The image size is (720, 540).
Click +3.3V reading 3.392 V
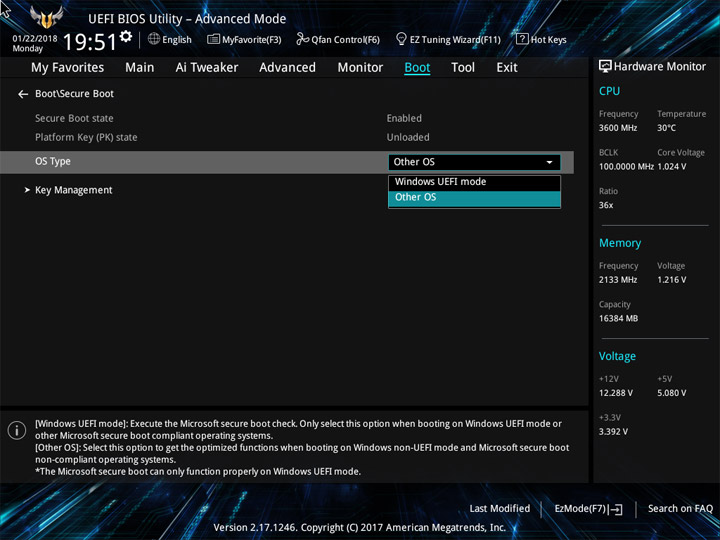click(x=613, y=432)
